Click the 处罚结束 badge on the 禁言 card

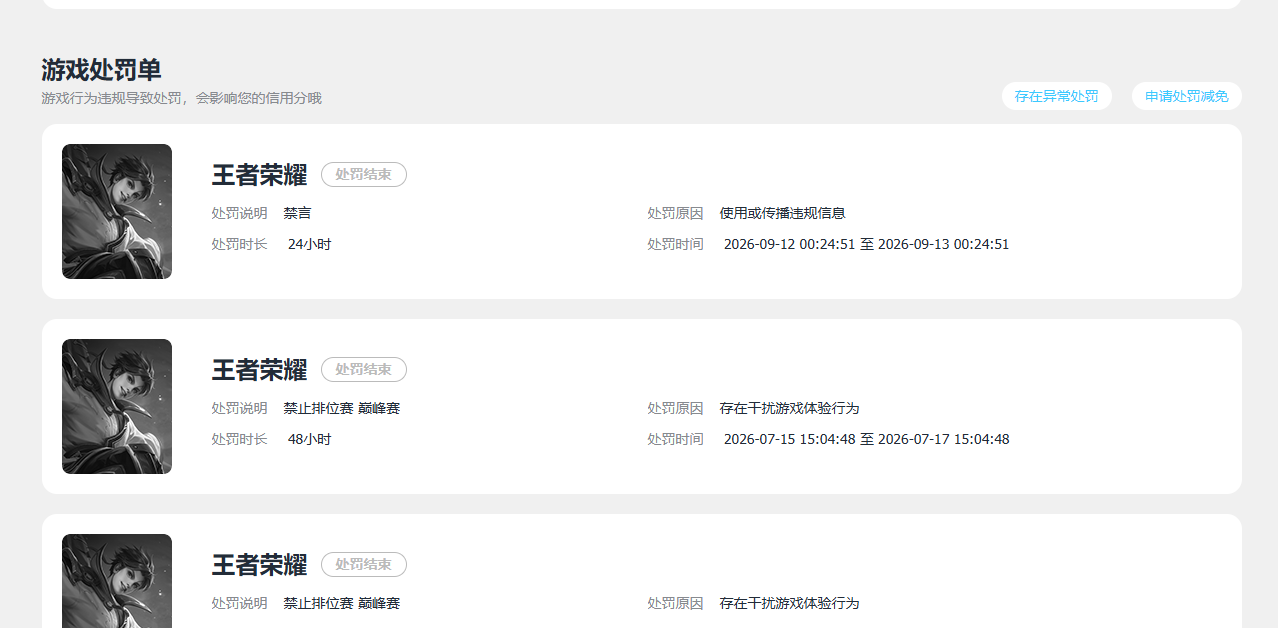tap(364, 175)
